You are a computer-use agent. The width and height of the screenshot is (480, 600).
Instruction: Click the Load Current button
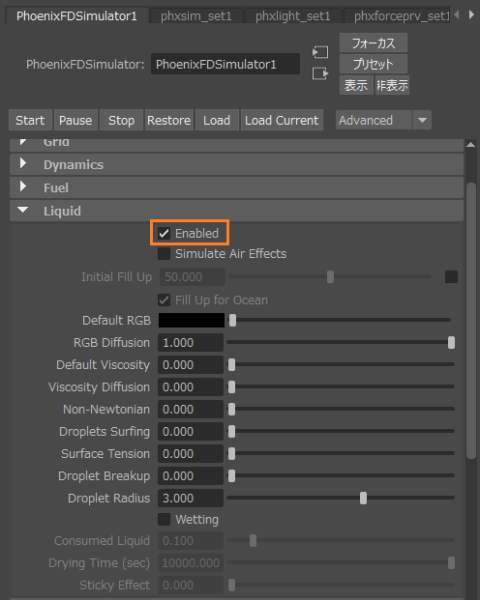pos(282,120)
